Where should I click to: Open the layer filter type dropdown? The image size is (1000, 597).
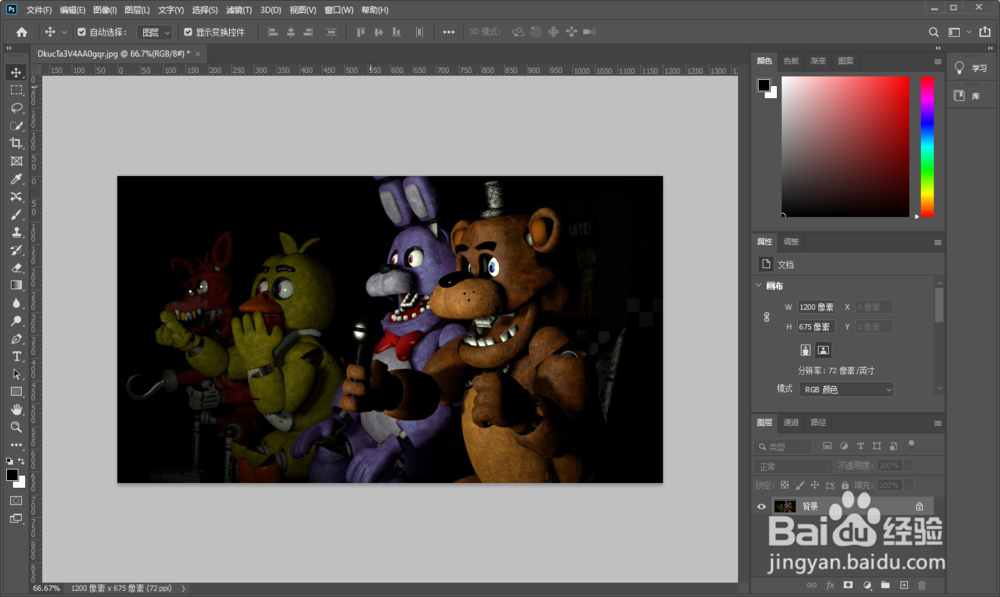point(783,446)
